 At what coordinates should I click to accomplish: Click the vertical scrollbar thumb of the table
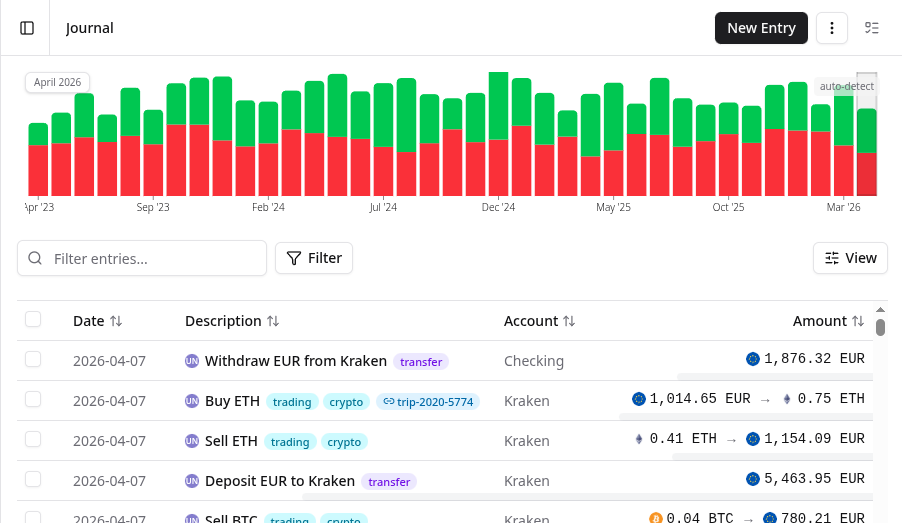(x=880, y=327)
